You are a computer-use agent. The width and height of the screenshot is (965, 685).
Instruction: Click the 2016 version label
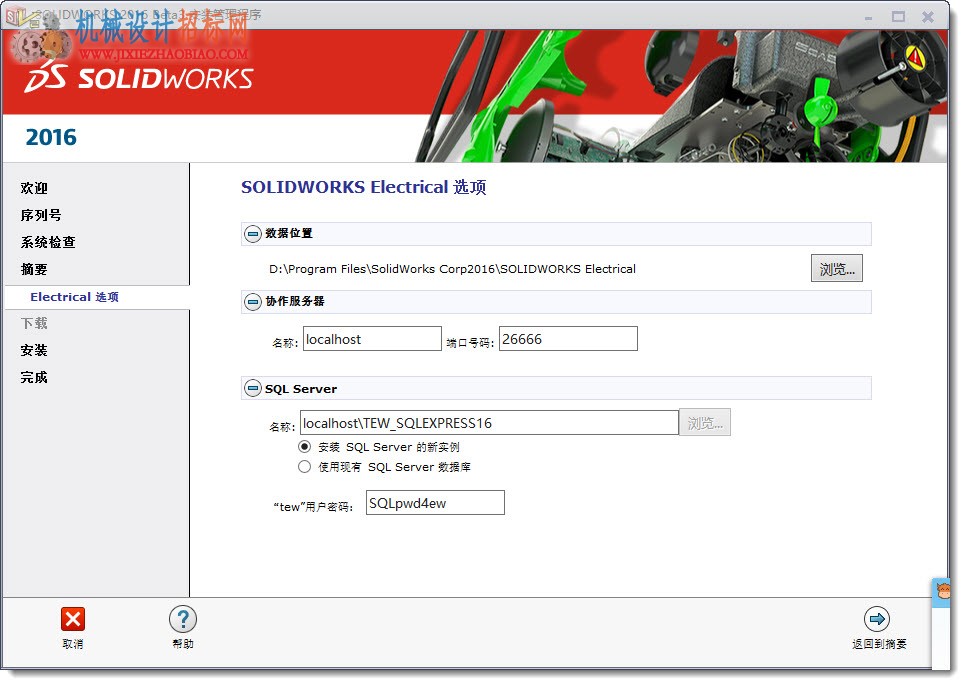51,137
